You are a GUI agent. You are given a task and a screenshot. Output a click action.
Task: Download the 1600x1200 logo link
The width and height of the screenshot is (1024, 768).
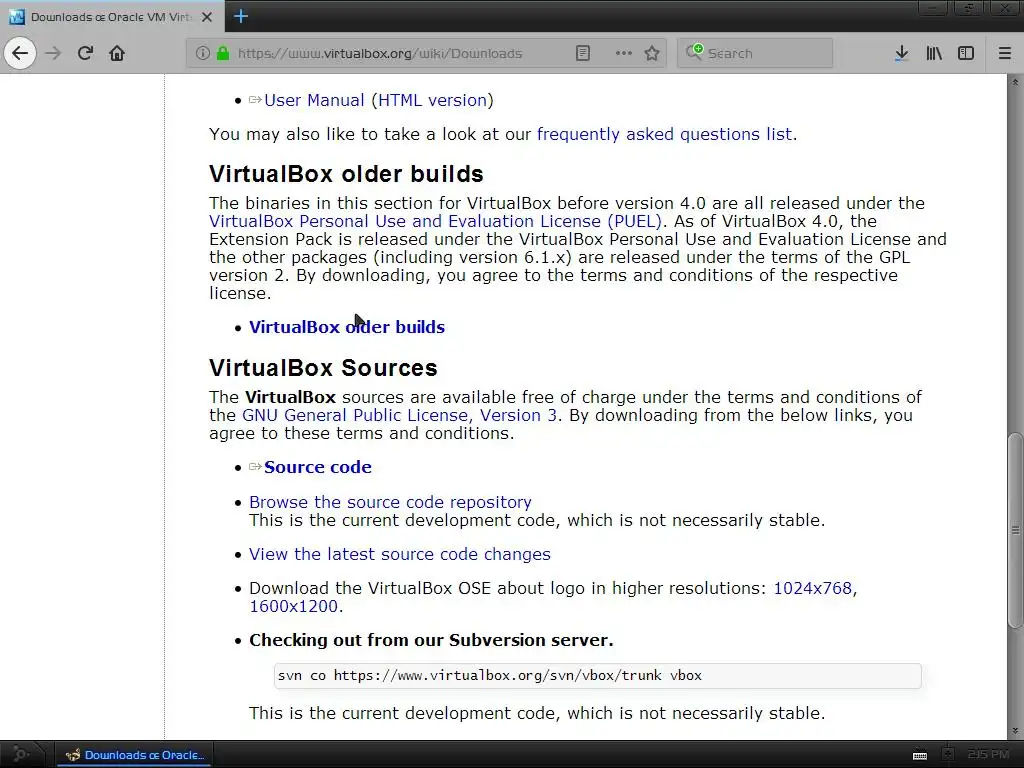pyautogui.click(x=293, y=606)
